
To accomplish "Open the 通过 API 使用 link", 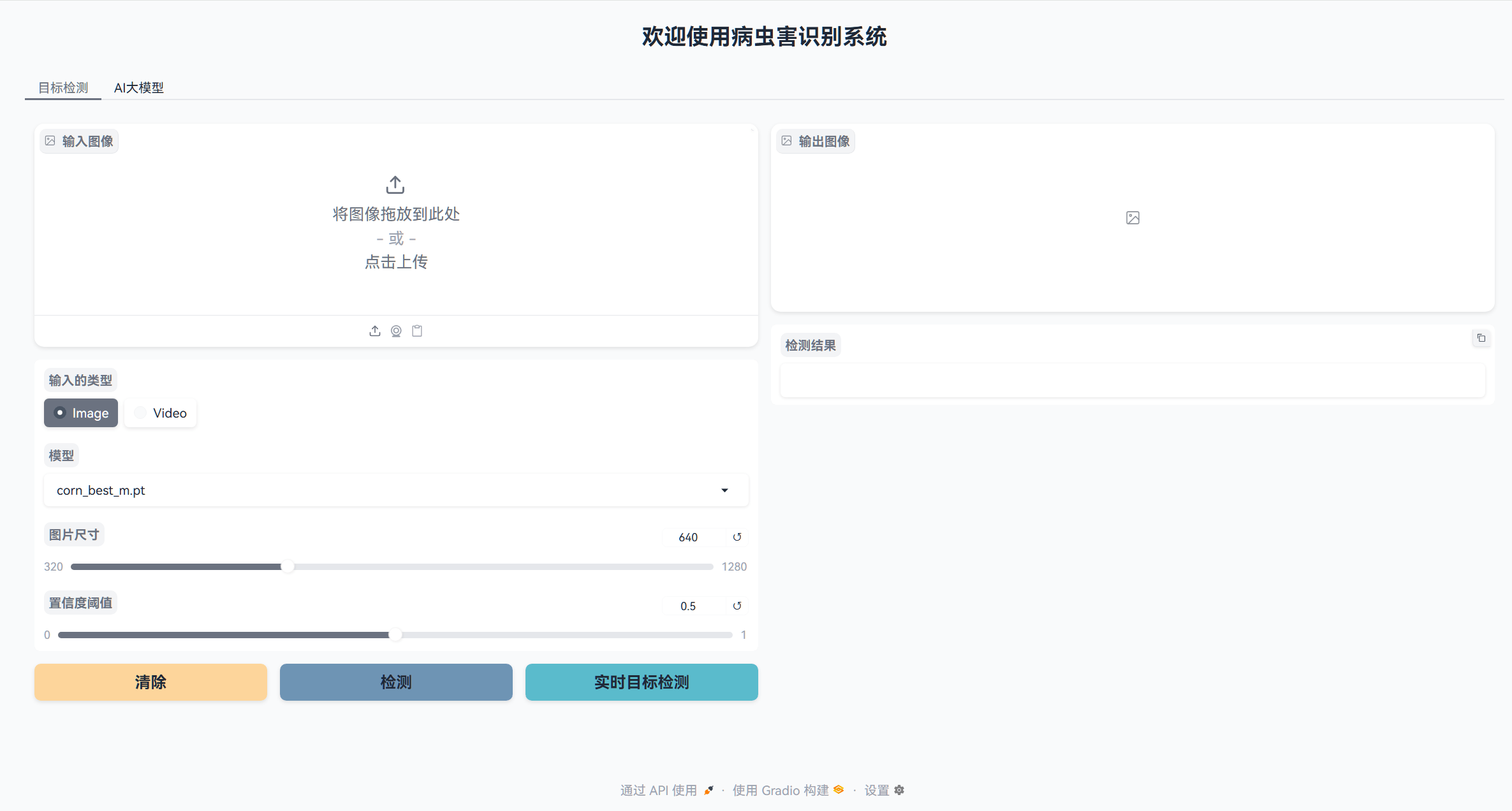I will point(667,791).
